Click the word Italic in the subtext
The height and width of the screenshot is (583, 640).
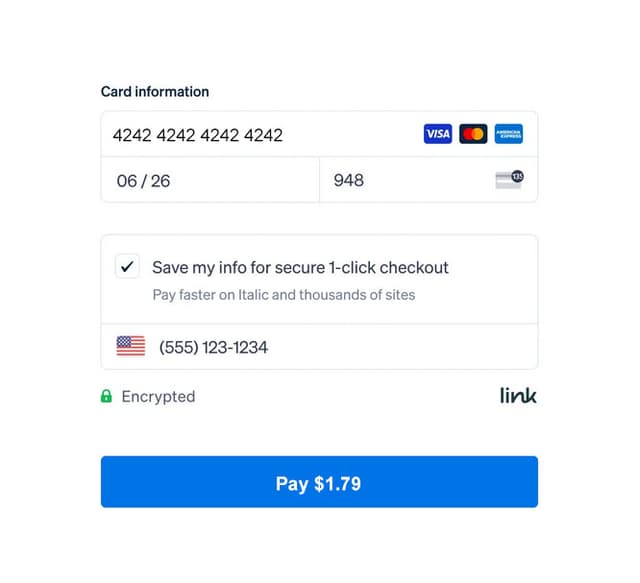pyautogui.click(x=244, y=295)
